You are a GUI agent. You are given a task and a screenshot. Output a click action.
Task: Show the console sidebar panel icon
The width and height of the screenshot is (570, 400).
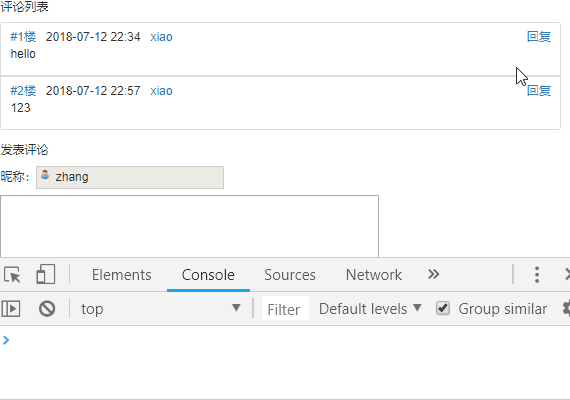(x=11, y=309)
